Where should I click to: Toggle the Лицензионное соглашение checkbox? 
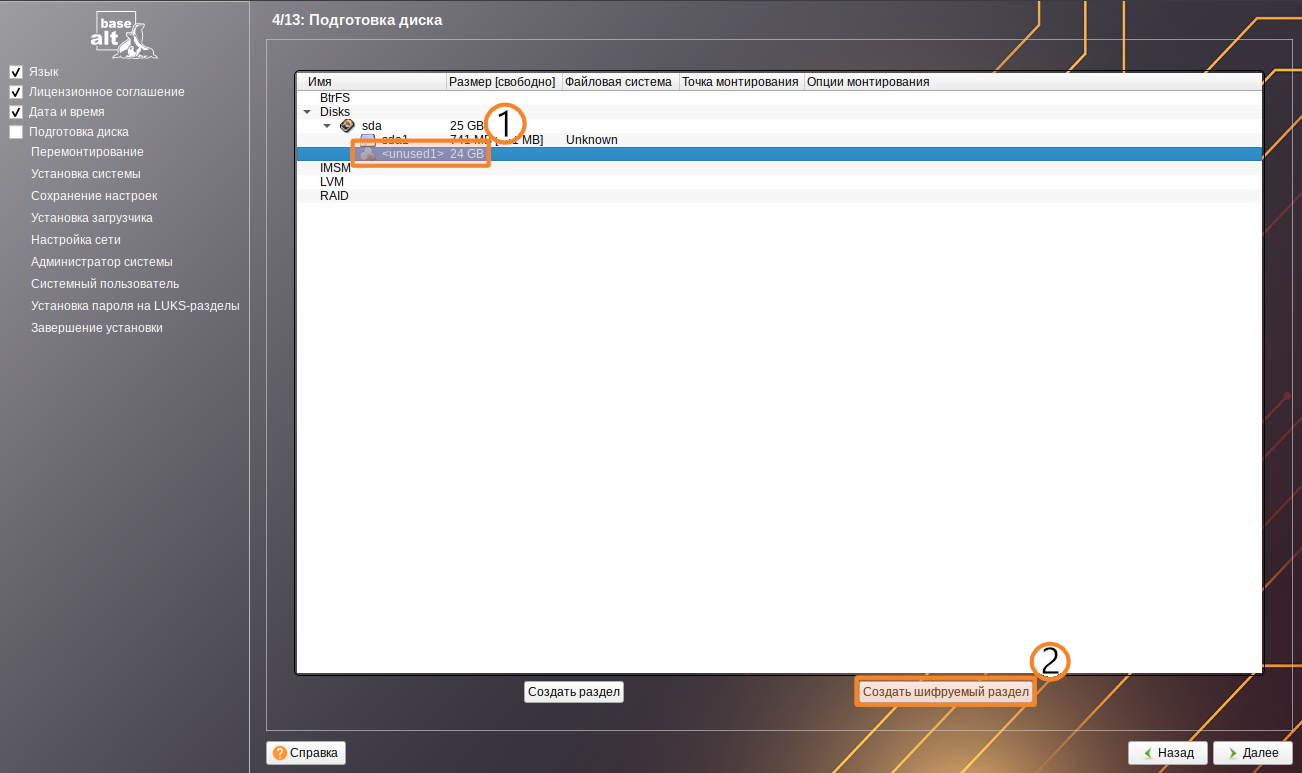[16, 92]
